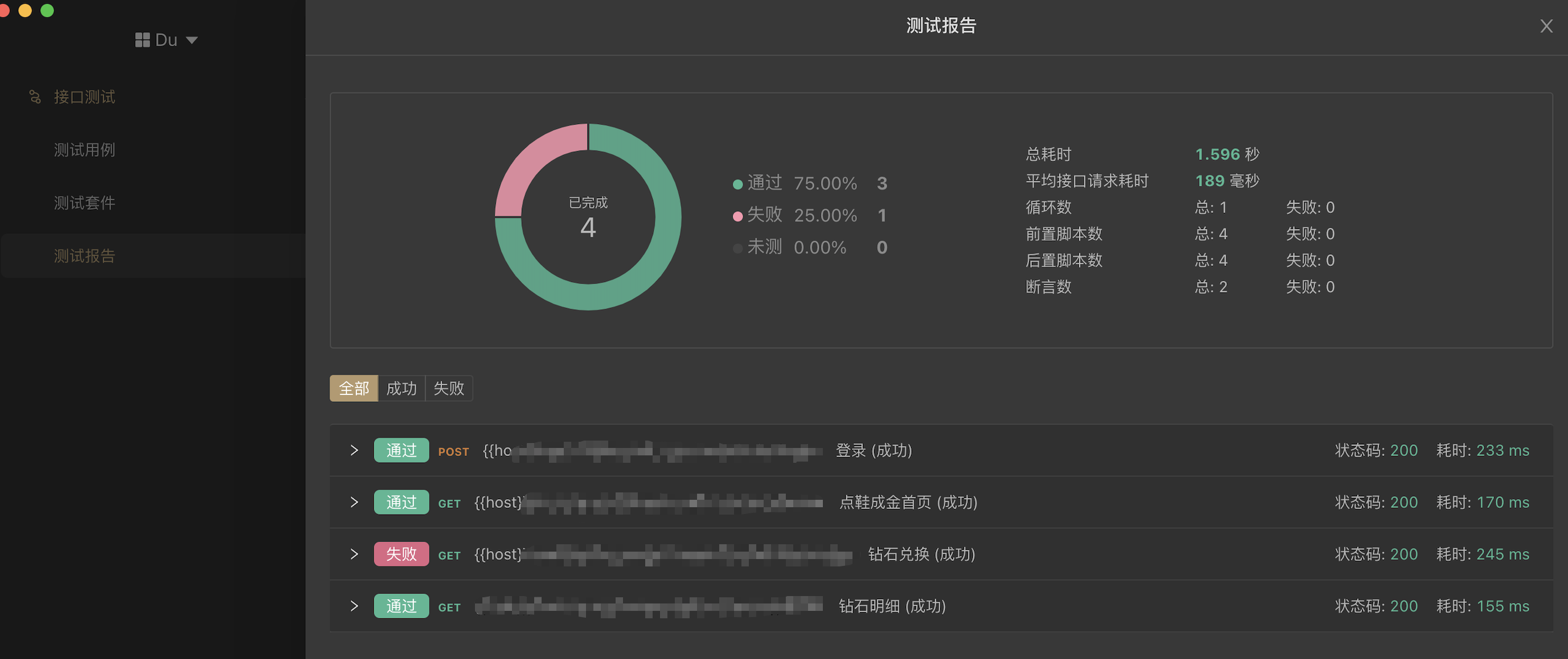Expand the 登录 (成功) POST result row
This screenshot has height=659, width=1568.
pyautogui.click(x=354, y=450)
